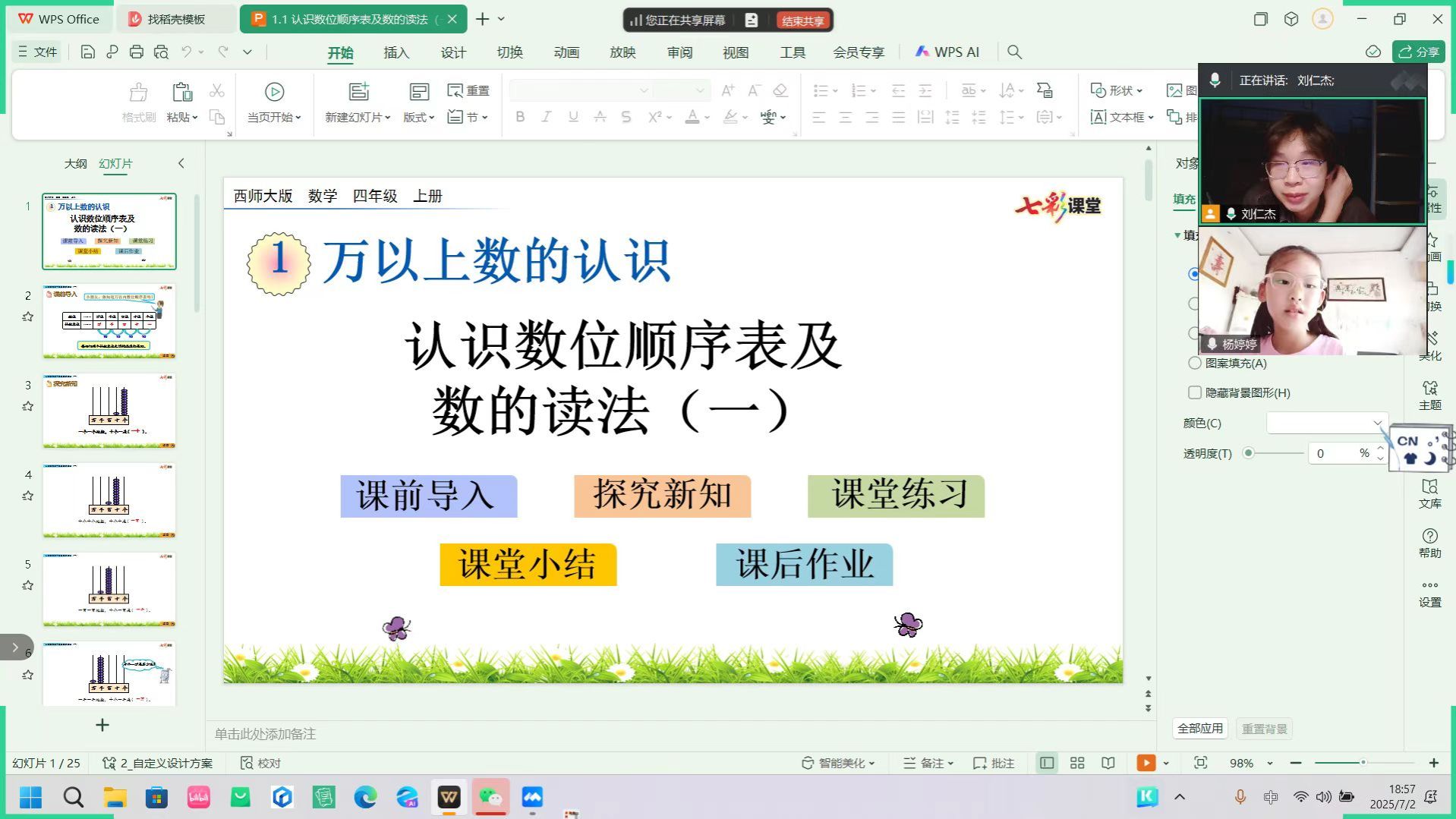This screenshot has width=1456, height=819.
Task: Open the search magnifier in ribbon
Action: (1014, 52)
